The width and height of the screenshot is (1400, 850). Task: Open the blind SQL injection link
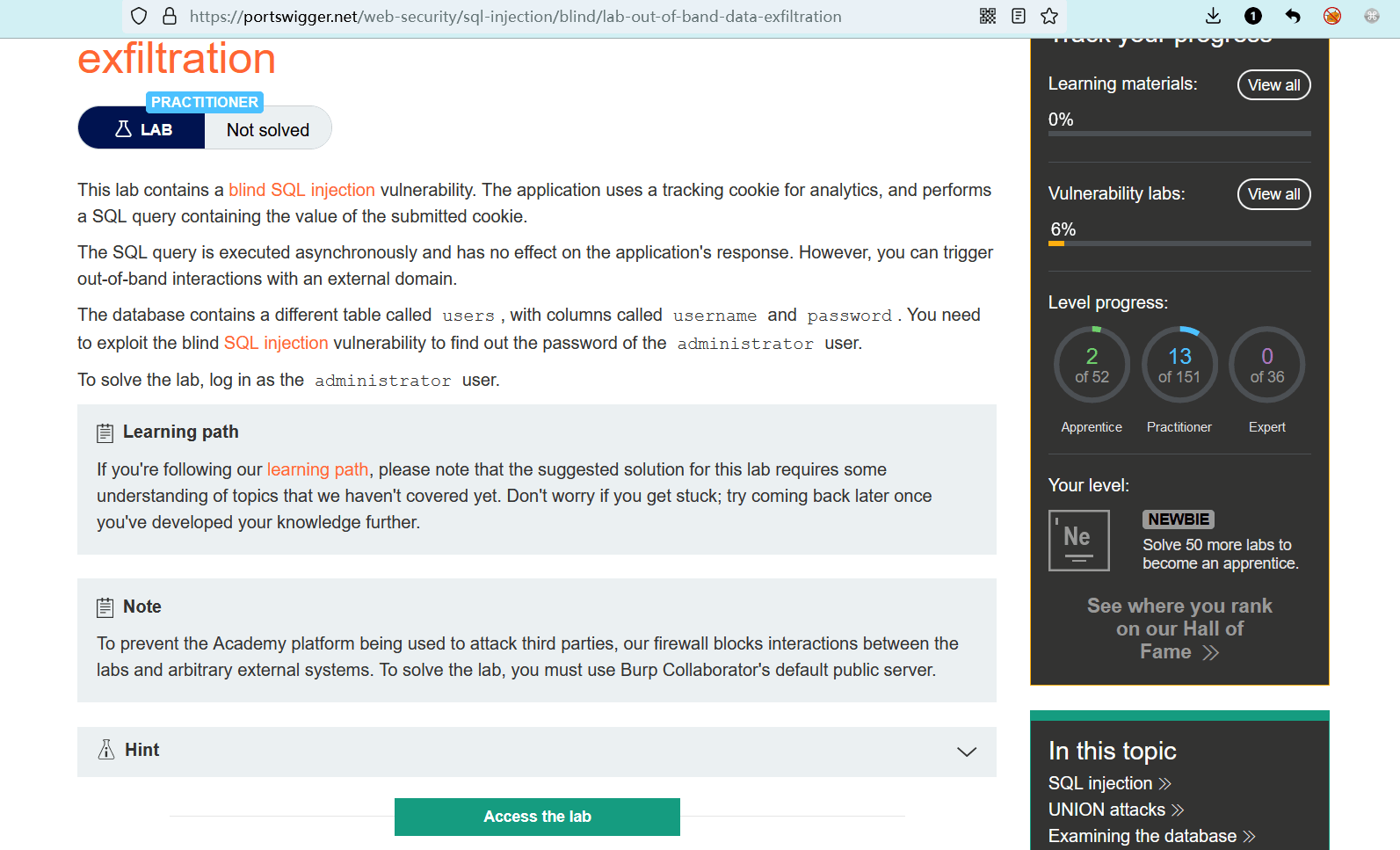tap(301, 190)
